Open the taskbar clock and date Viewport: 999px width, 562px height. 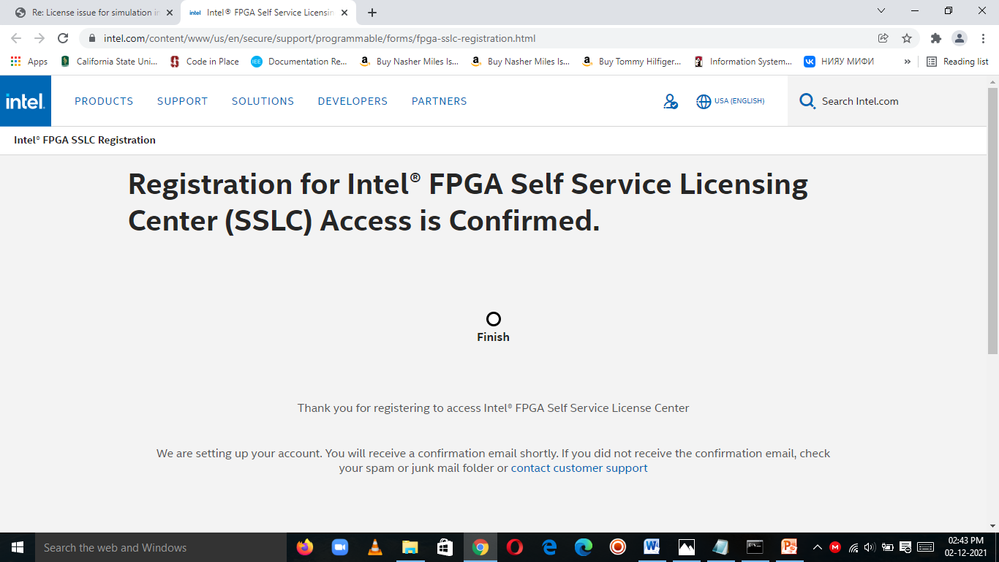point(965,547)
